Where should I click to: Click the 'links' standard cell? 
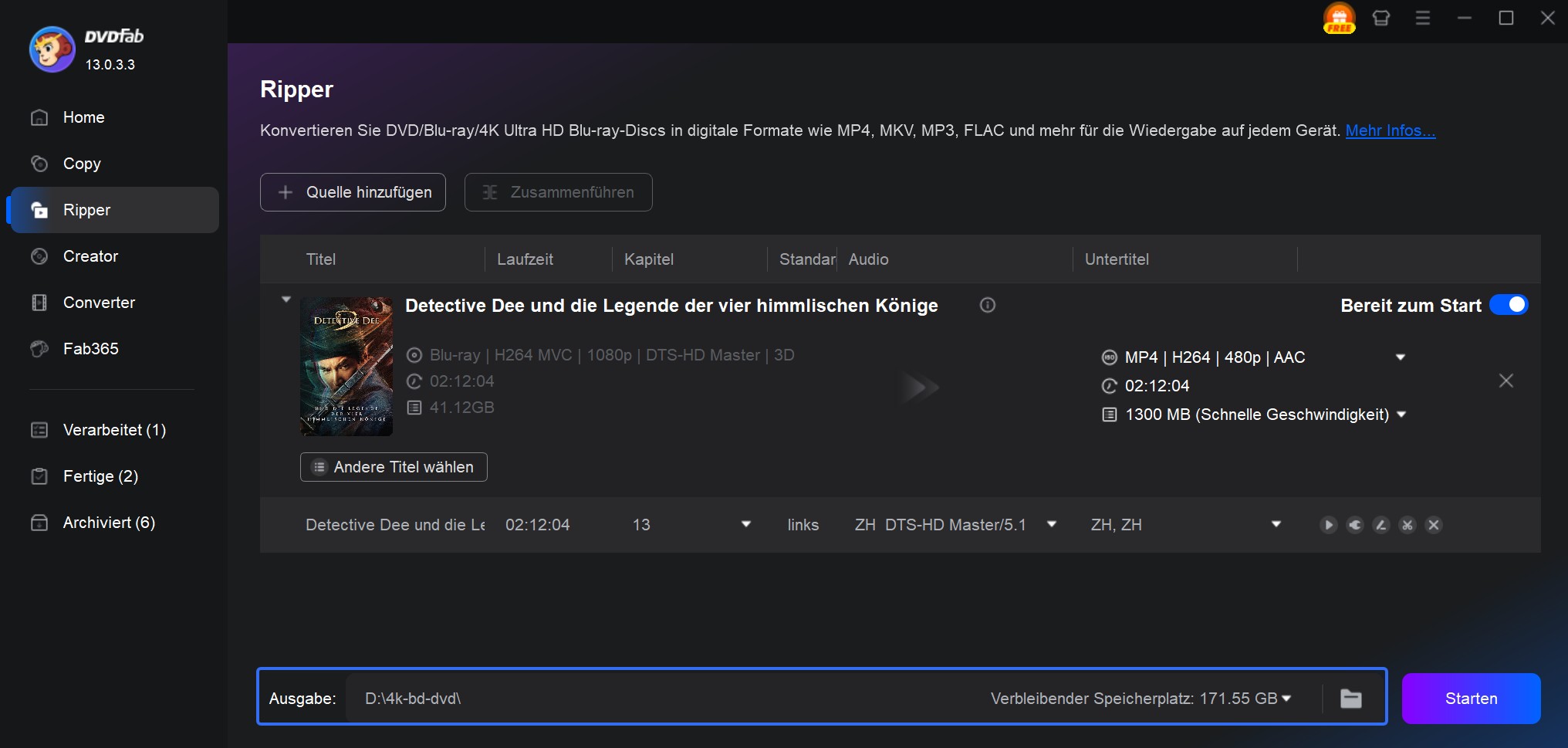click(803, 525)
